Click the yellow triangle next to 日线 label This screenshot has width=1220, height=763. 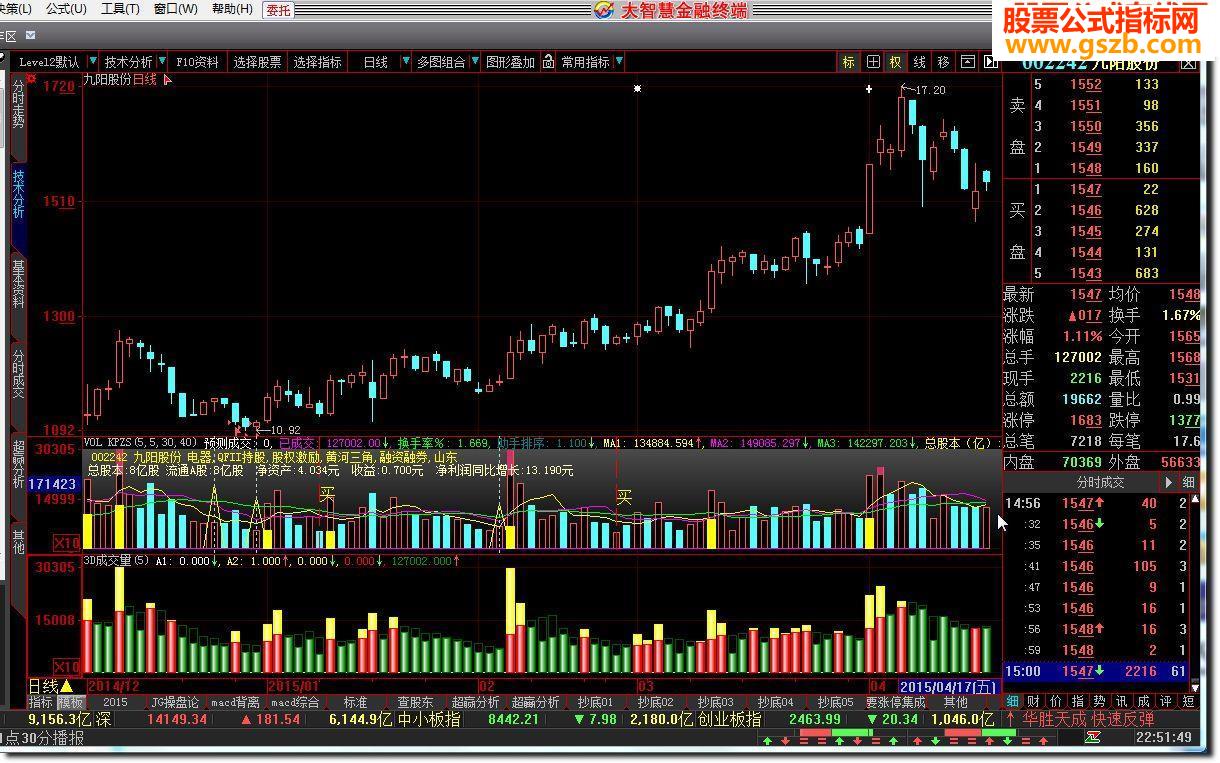[x=66, y=687]
